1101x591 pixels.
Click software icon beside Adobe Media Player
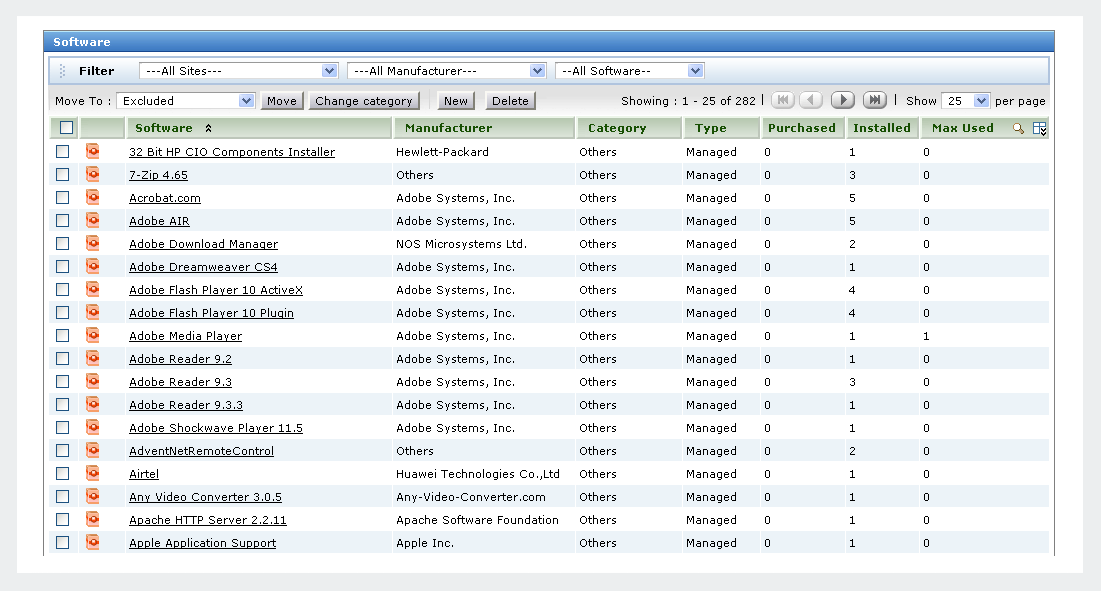(x=92, y=336)
